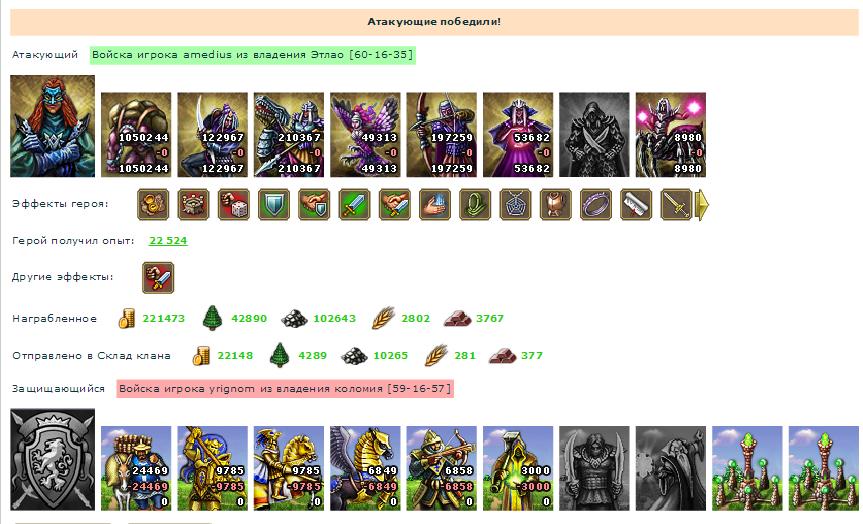863x524 pixels.
Task: Click the fortress tower effect icon
Action: (193, 204)
